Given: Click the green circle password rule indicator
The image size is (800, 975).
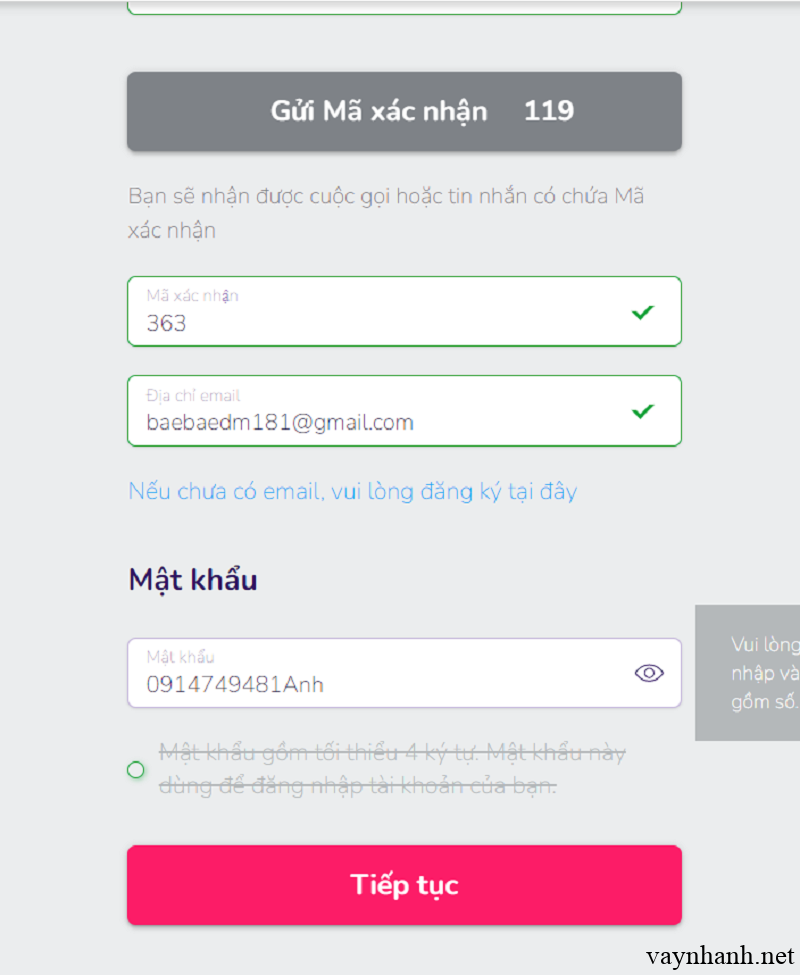Looking at the screenshot, I should coord(137,770).
